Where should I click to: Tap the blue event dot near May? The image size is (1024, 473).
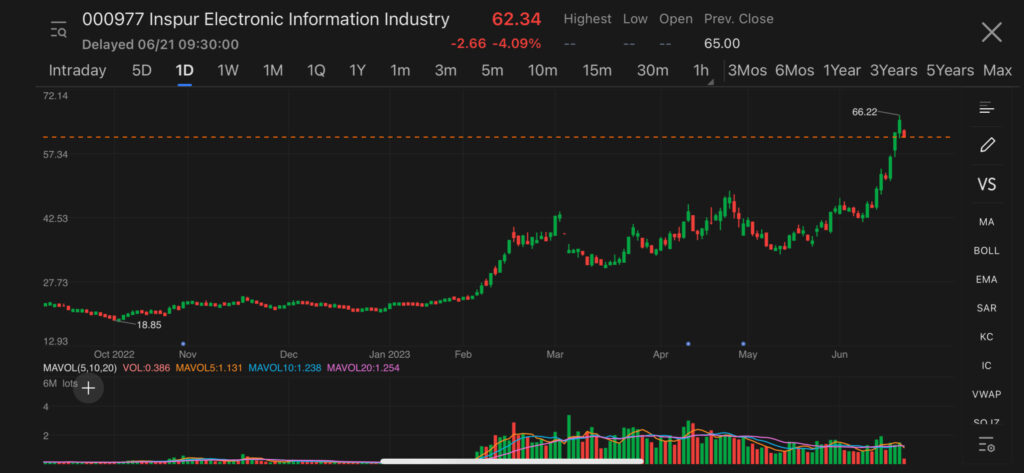tap(743, 344)
